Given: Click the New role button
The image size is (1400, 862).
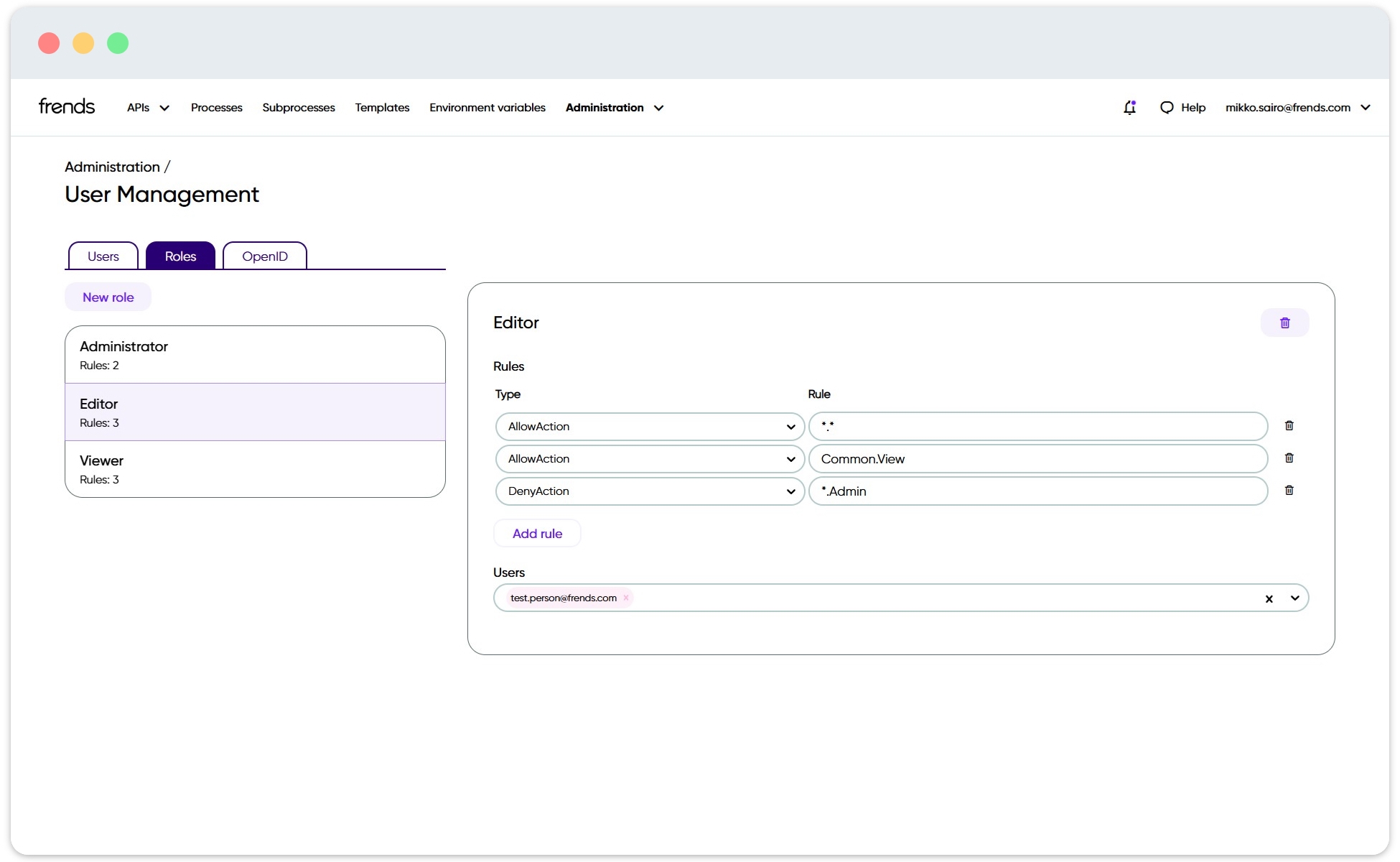Looking at the screenshot, I should (108, 297).
